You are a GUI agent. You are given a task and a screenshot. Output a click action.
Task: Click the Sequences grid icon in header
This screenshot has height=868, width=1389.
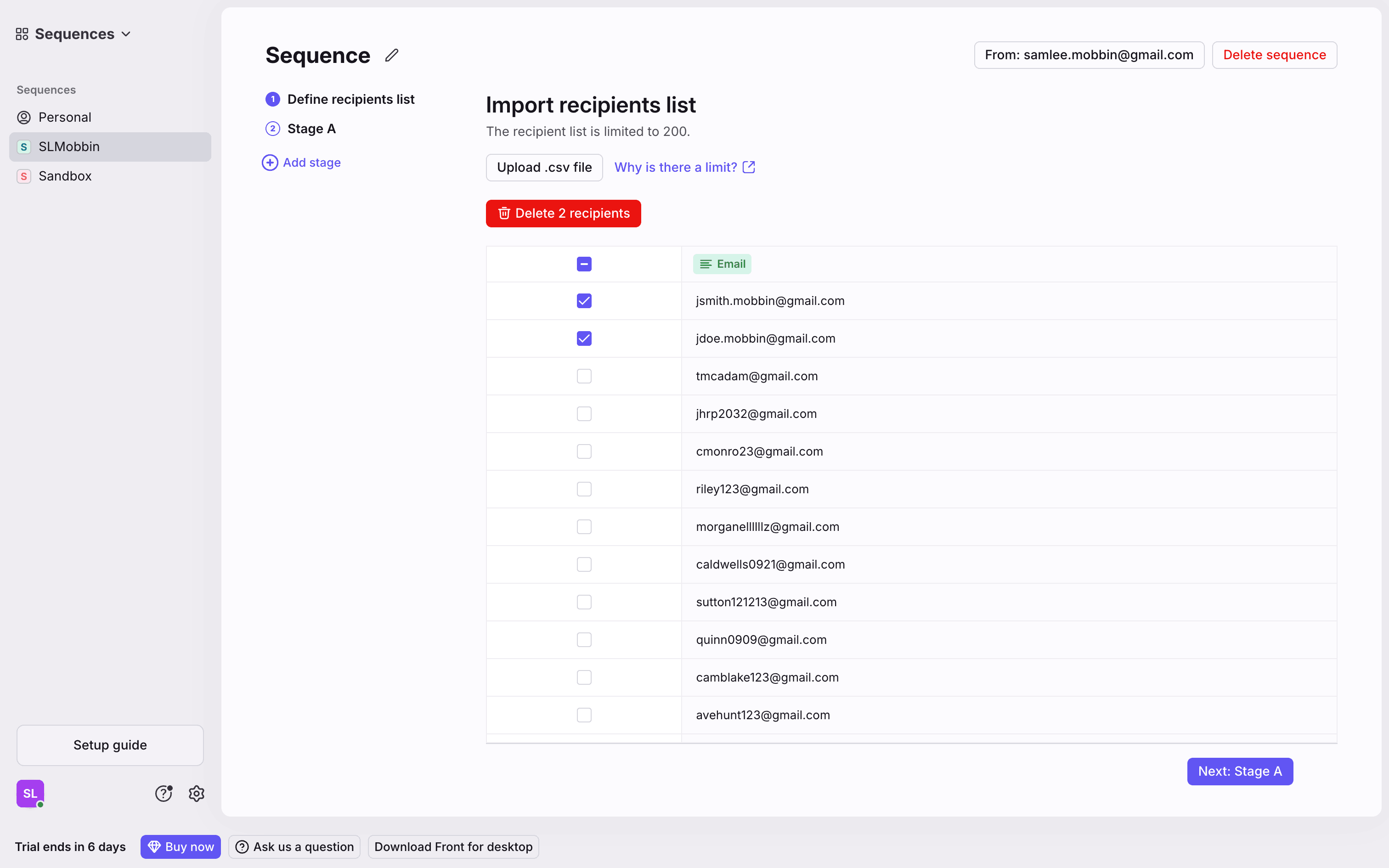[x=22, y=34]
